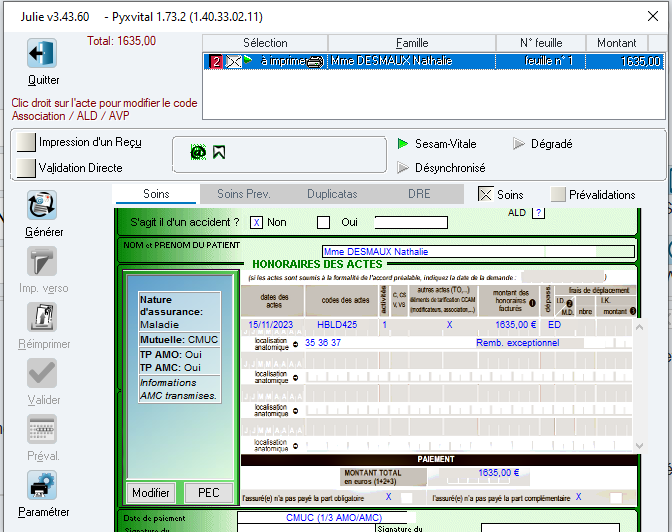
Task: Click the MONTANT TOTAL 1635,00 € value
Action: [x=498, y=473]
